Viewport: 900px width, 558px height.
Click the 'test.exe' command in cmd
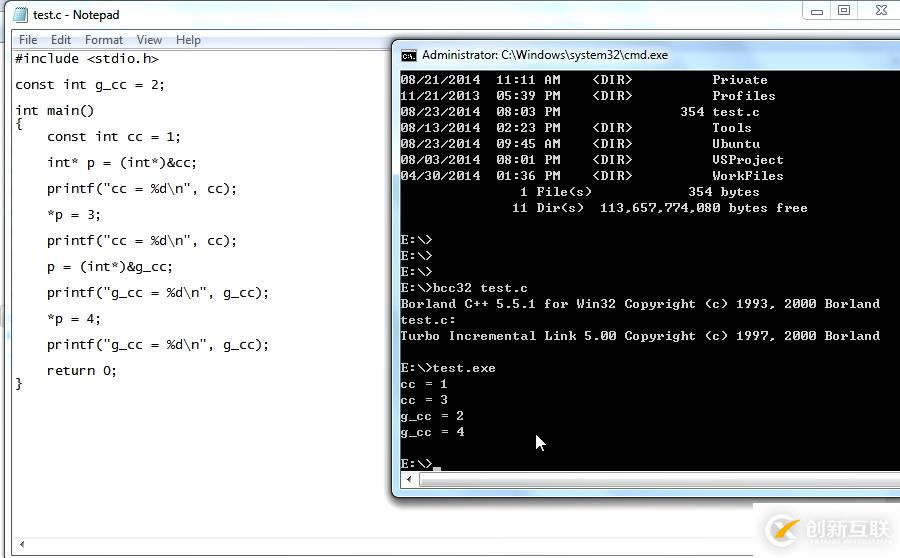(448, 368)
